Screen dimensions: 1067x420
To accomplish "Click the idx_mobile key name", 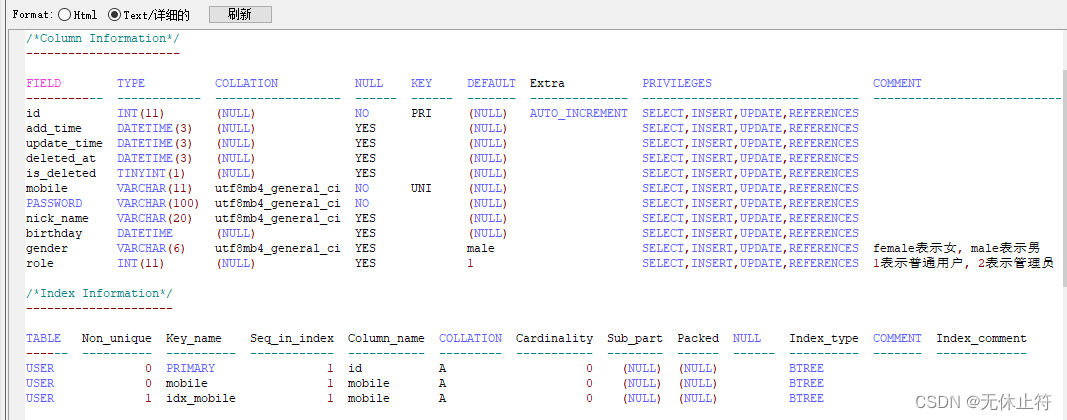I will (201, 398).
